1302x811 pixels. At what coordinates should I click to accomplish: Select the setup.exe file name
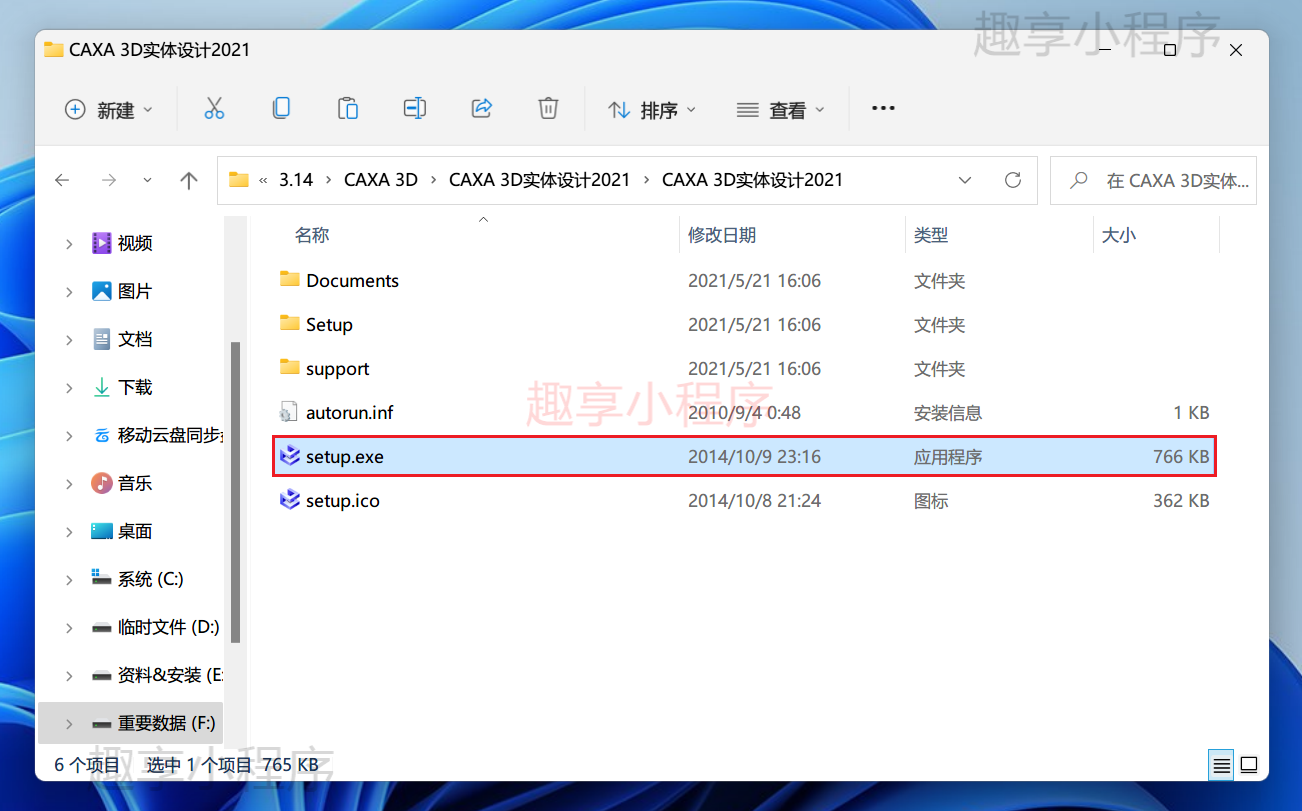(x=345, y=457)
